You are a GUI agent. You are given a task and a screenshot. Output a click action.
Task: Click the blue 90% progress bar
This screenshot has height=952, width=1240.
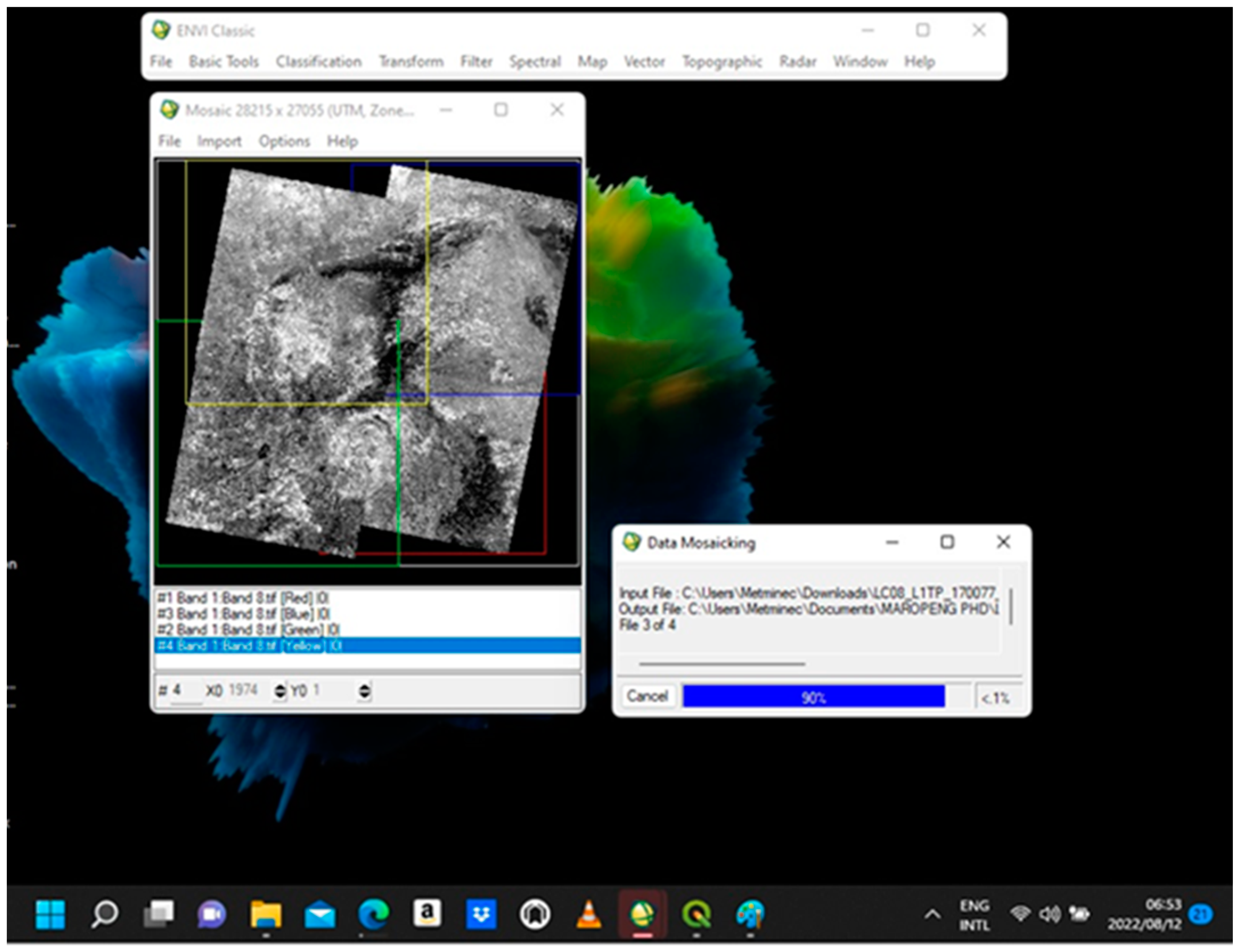coord(813,696)
